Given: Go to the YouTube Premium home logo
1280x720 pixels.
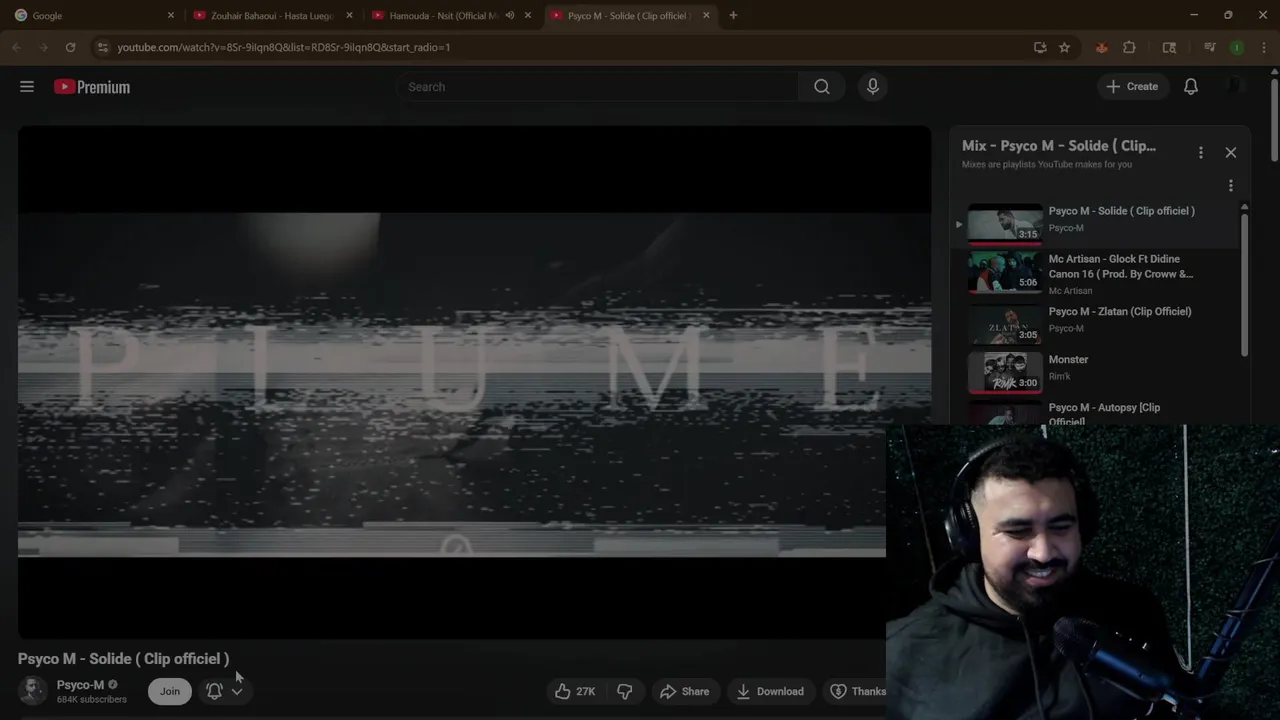Looking at the screenshot, I should point(92,87).
